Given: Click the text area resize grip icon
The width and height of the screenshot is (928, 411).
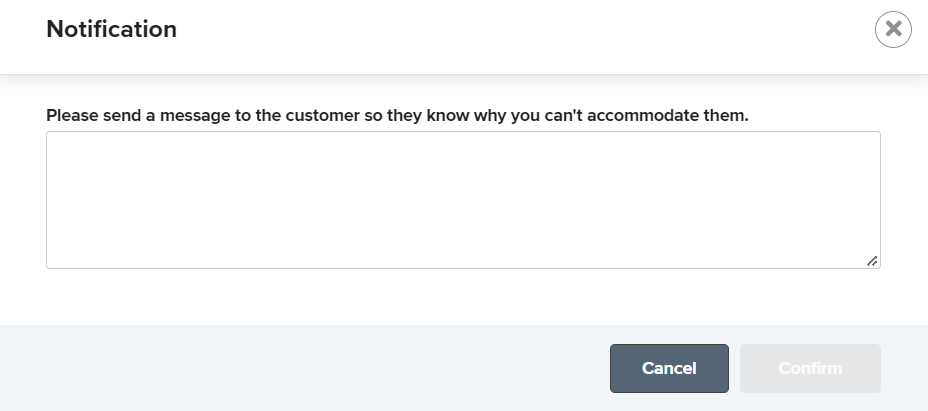Looking at the screenshot, I should click(872, 261).
